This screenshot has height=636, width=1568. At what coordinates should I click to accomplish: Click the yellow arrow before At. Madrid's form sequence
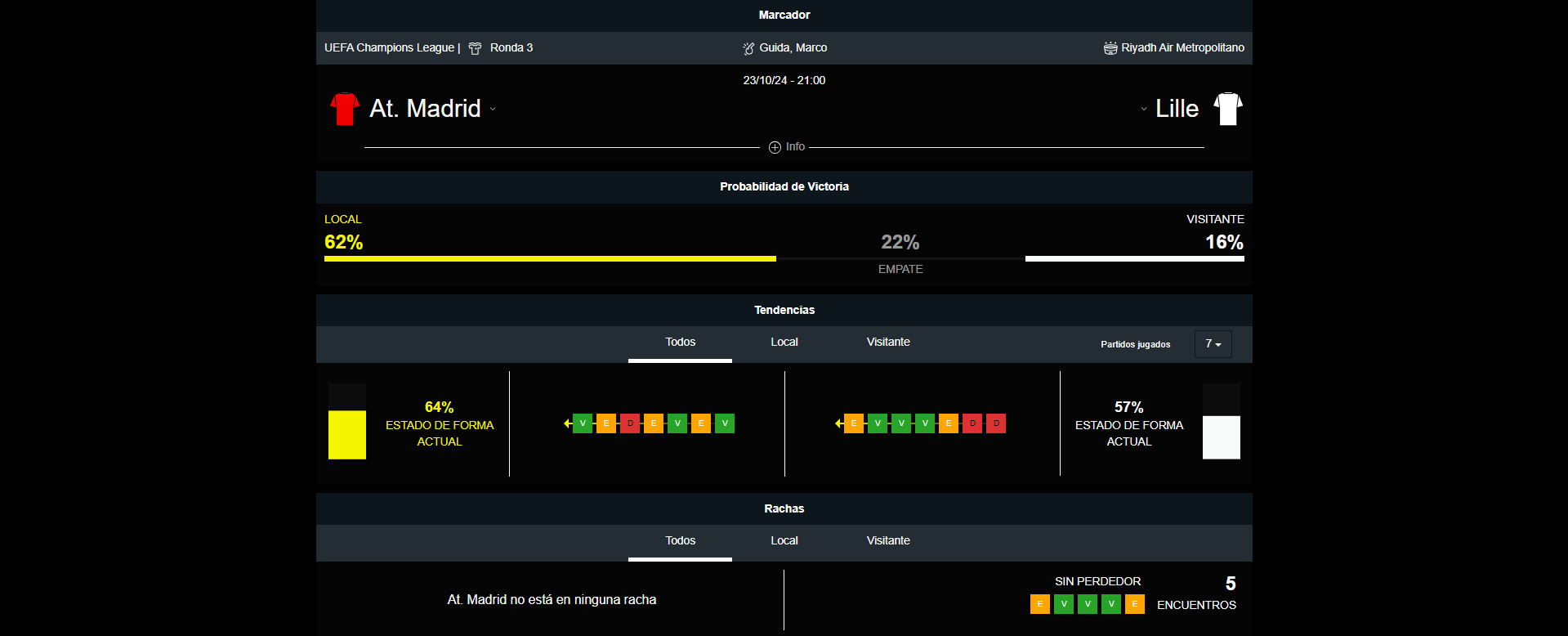coord(567,423)
